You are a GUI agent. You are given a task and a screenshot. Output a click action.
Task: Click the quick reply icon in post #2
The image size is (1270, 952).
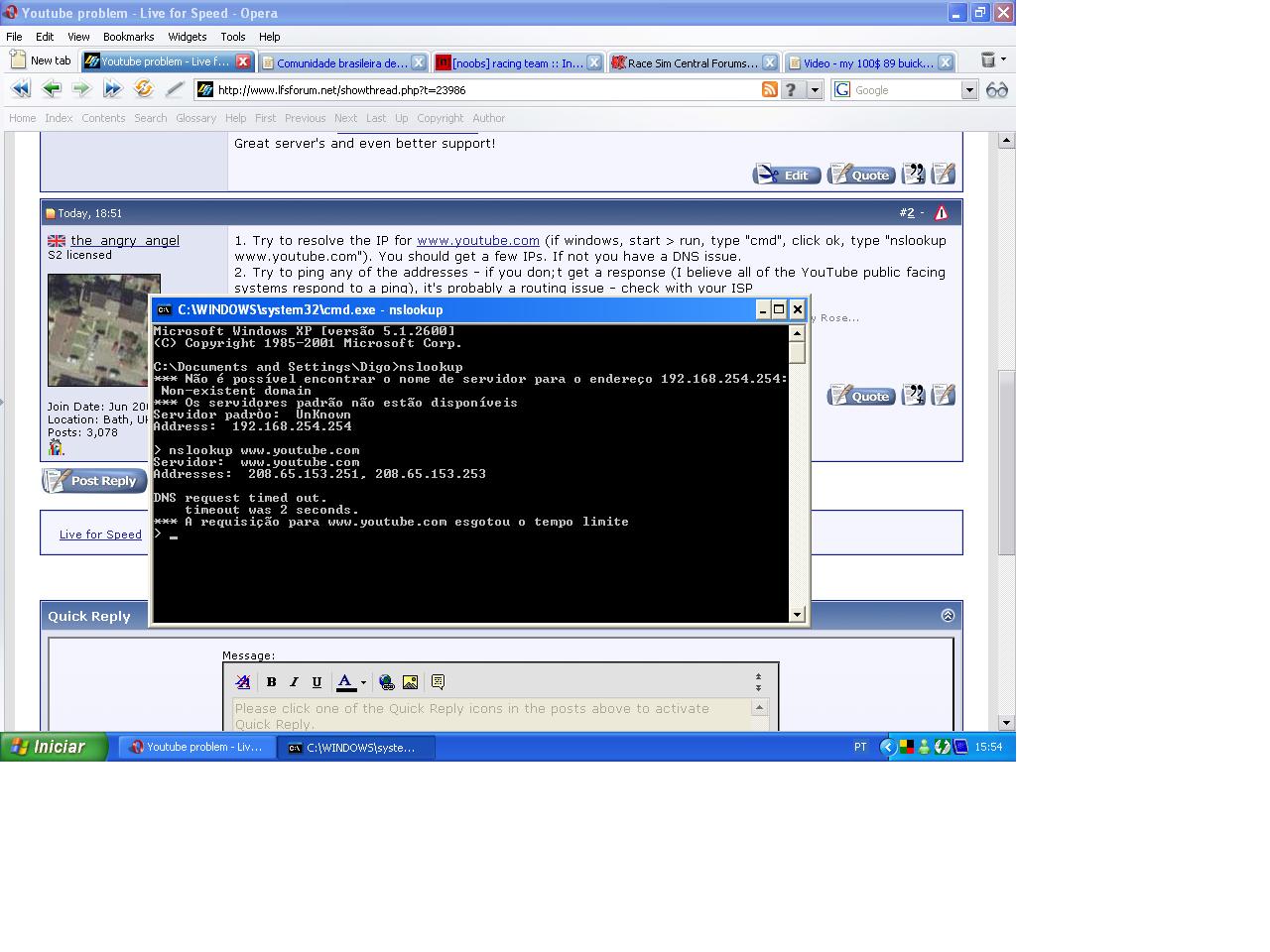tap(944, 396)
